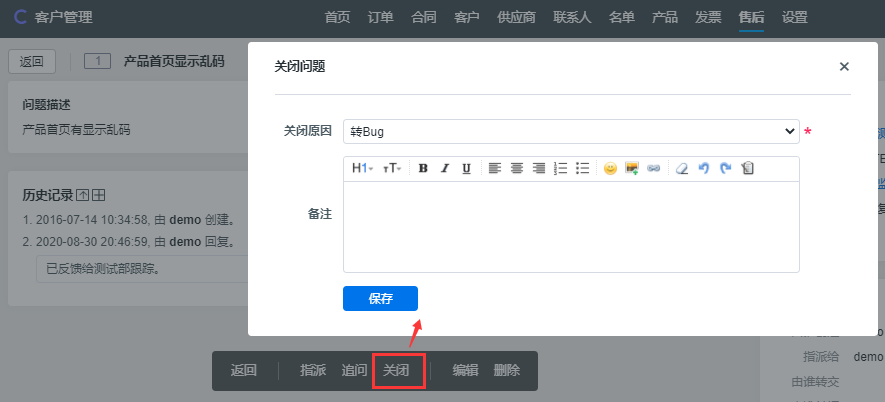Go to 订单 in the top menu
Screen dimensions: 885x402
(380, 17)
